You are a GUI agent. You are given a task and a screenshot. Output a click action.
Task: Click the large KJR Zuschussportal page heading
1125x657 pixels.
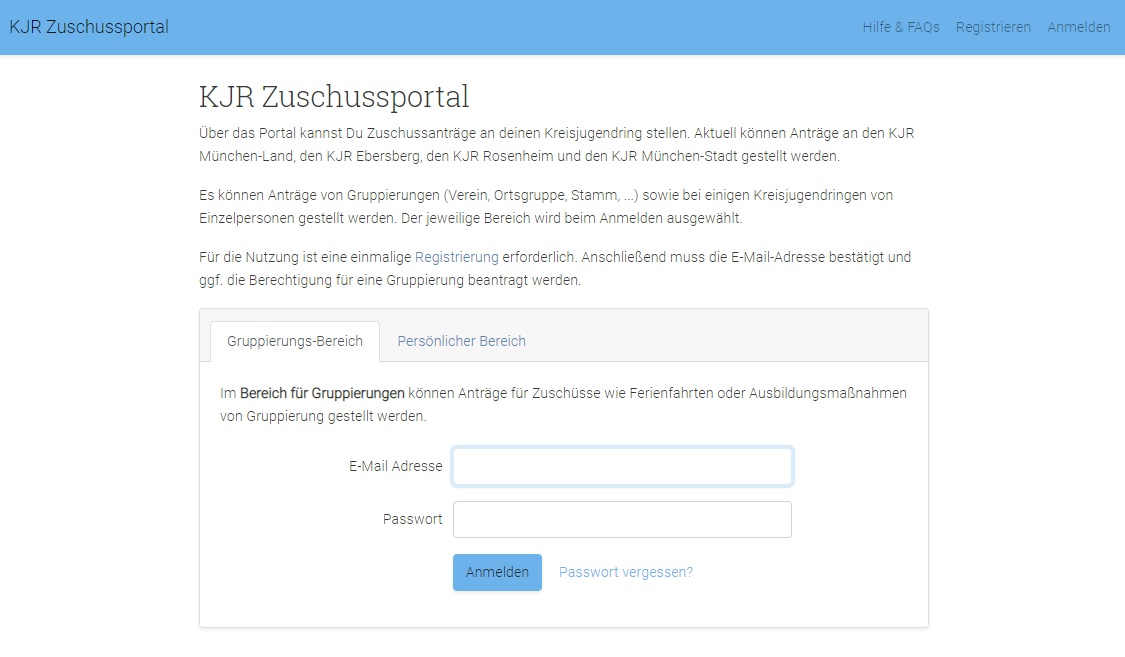(x=334, y=97)
